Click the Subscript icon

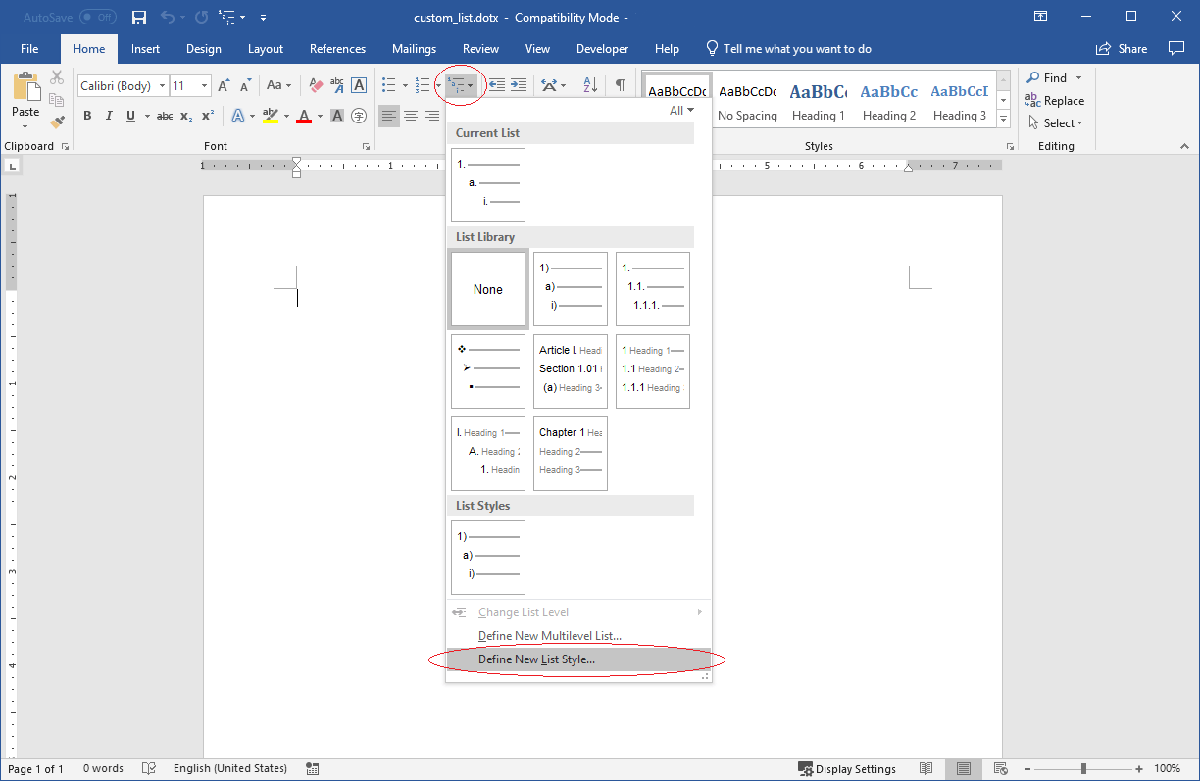186,116
